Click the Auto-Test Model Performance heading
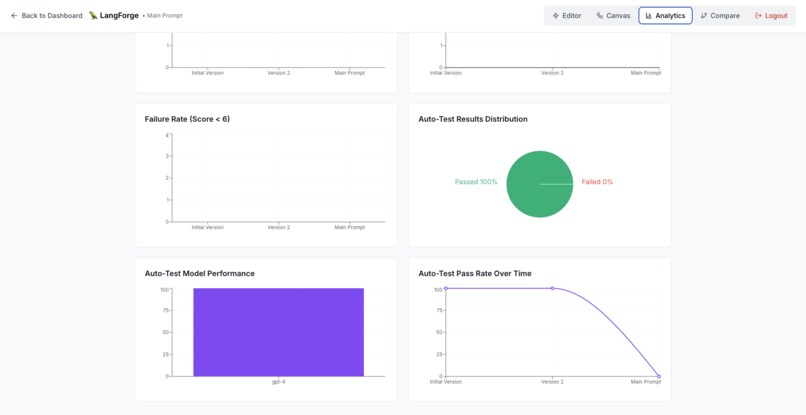Viewport: 806px width, 415px height. (x=199, y=274)
